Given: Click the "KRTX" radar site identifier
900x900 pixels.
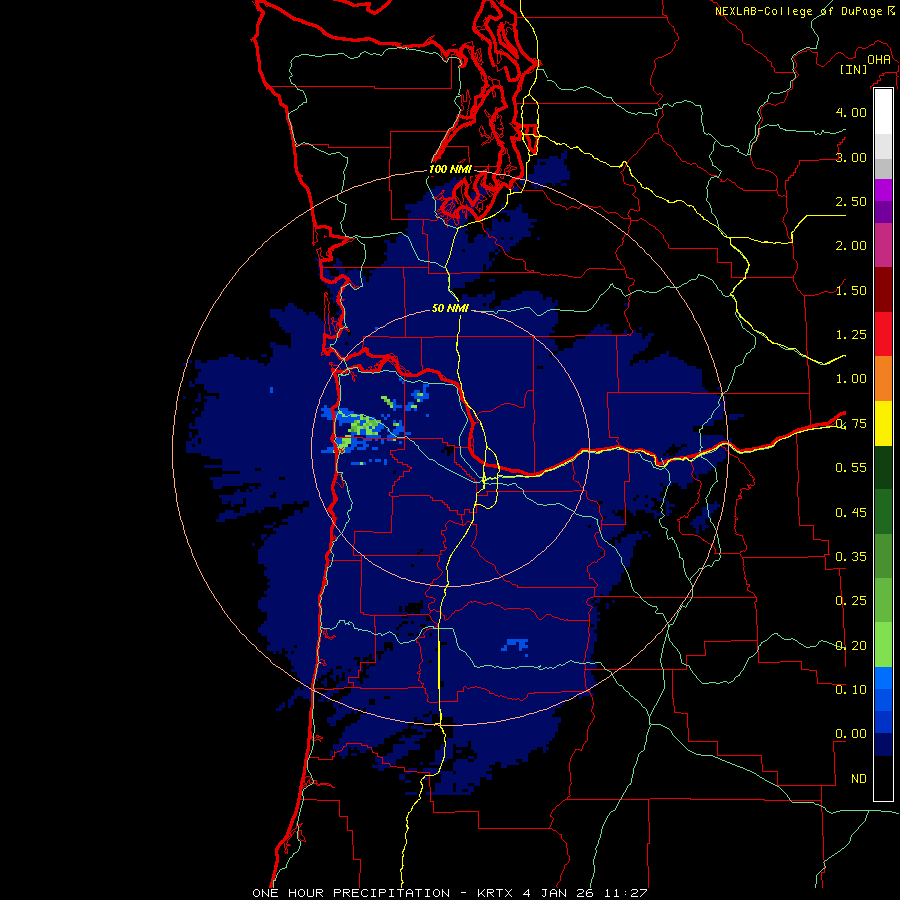Looking at the screenshot, I should (495, 893).
